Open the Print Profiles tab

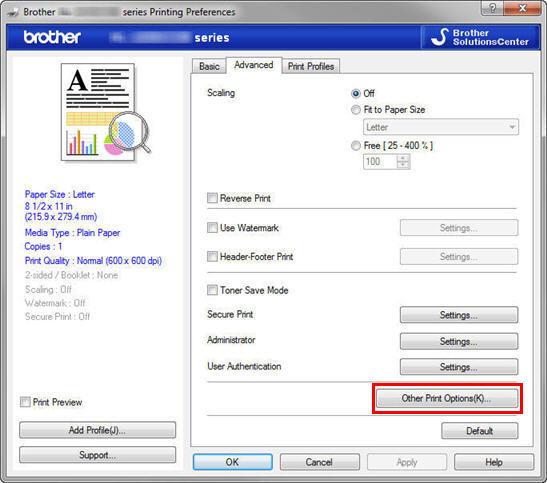(310, 66)
